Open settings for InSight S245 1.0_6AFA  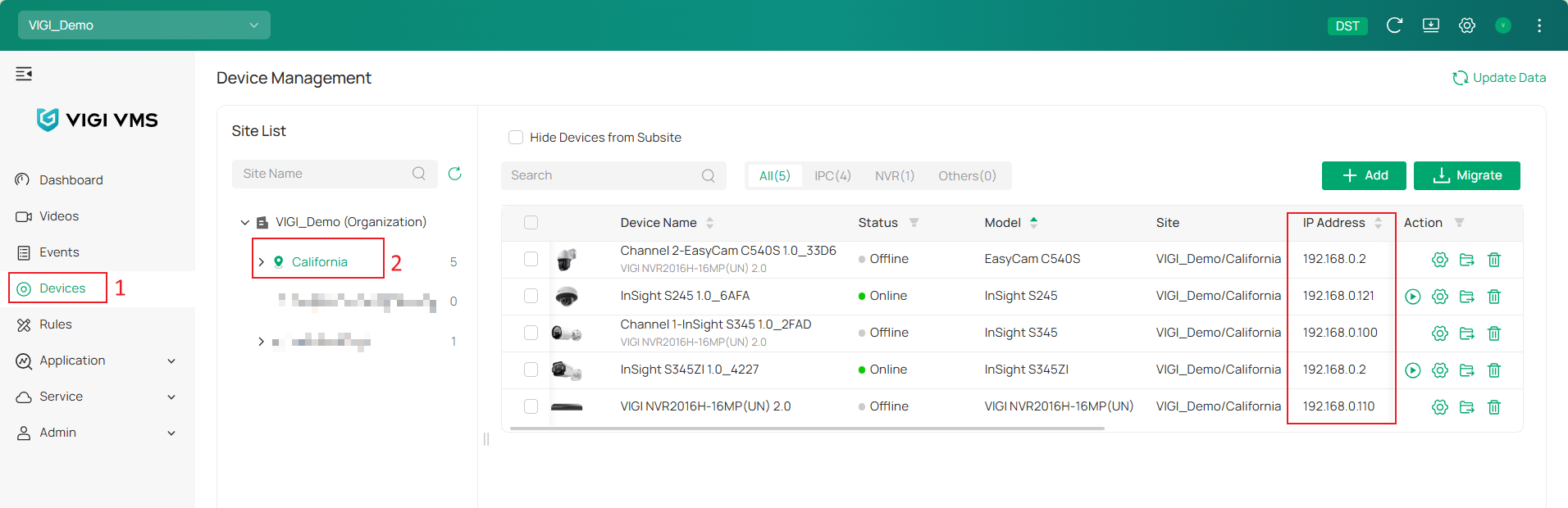click(1440, 297)
